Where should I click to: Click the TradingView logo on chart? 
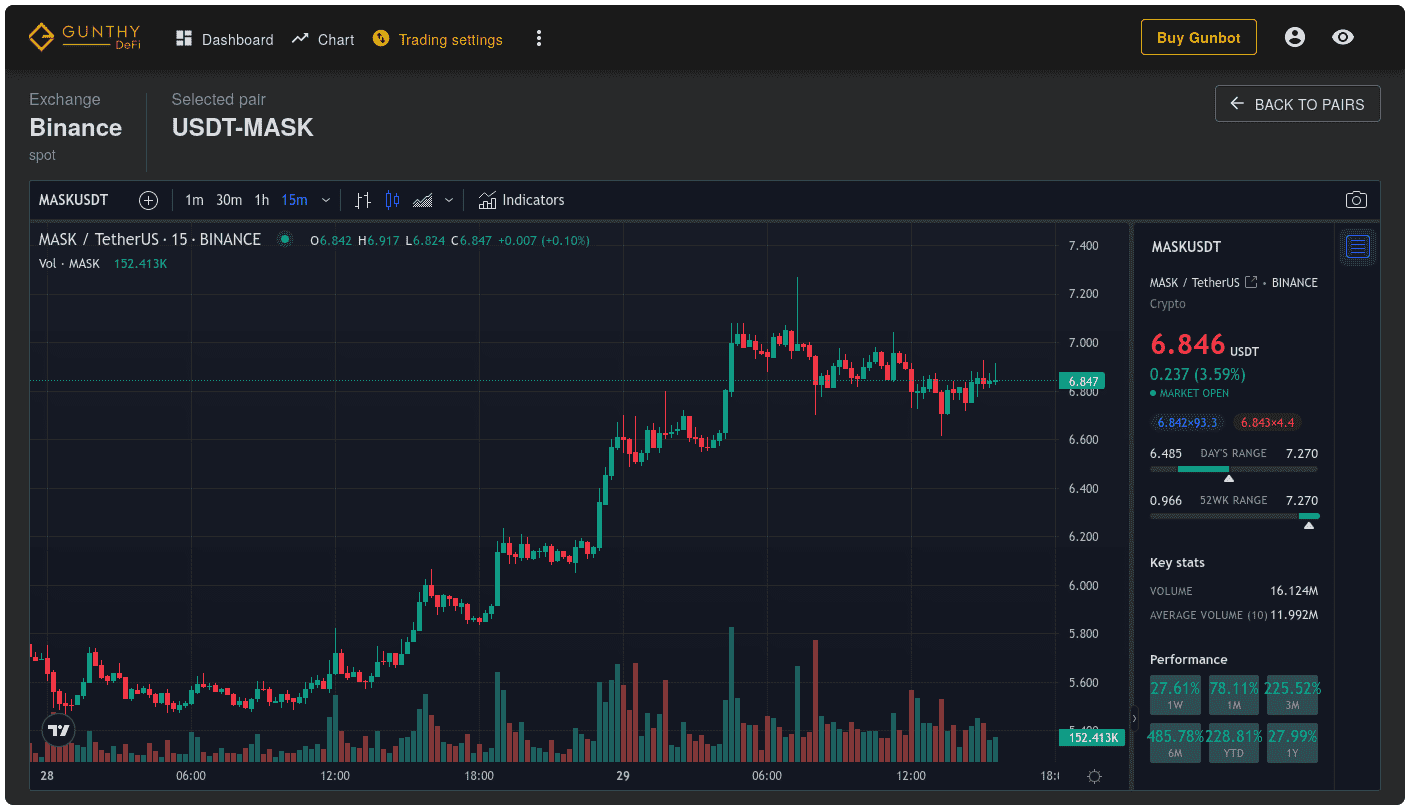tap(59, 730)
